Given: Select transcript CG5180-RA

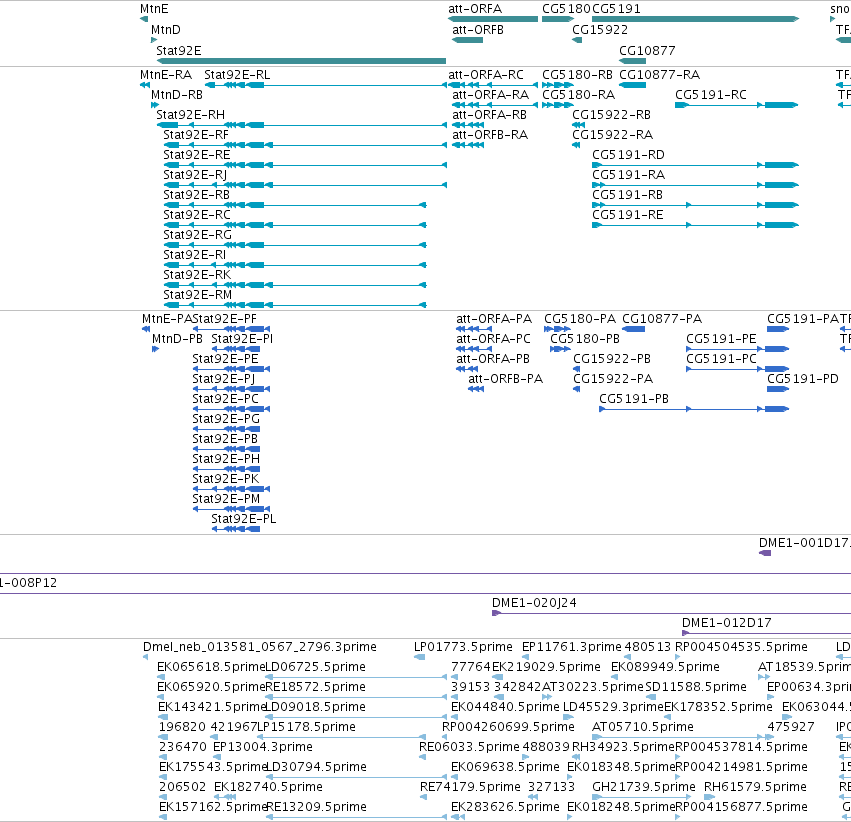Looking at the screenshot, I should [x=558, y=105].
